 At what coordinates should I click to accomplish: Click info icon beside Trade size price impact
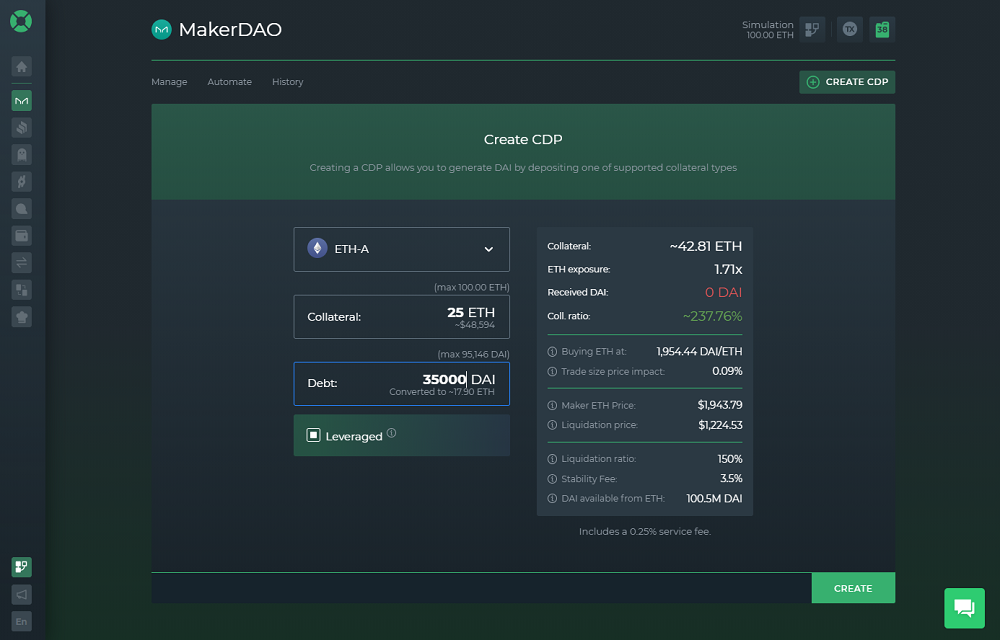point(552,372)
